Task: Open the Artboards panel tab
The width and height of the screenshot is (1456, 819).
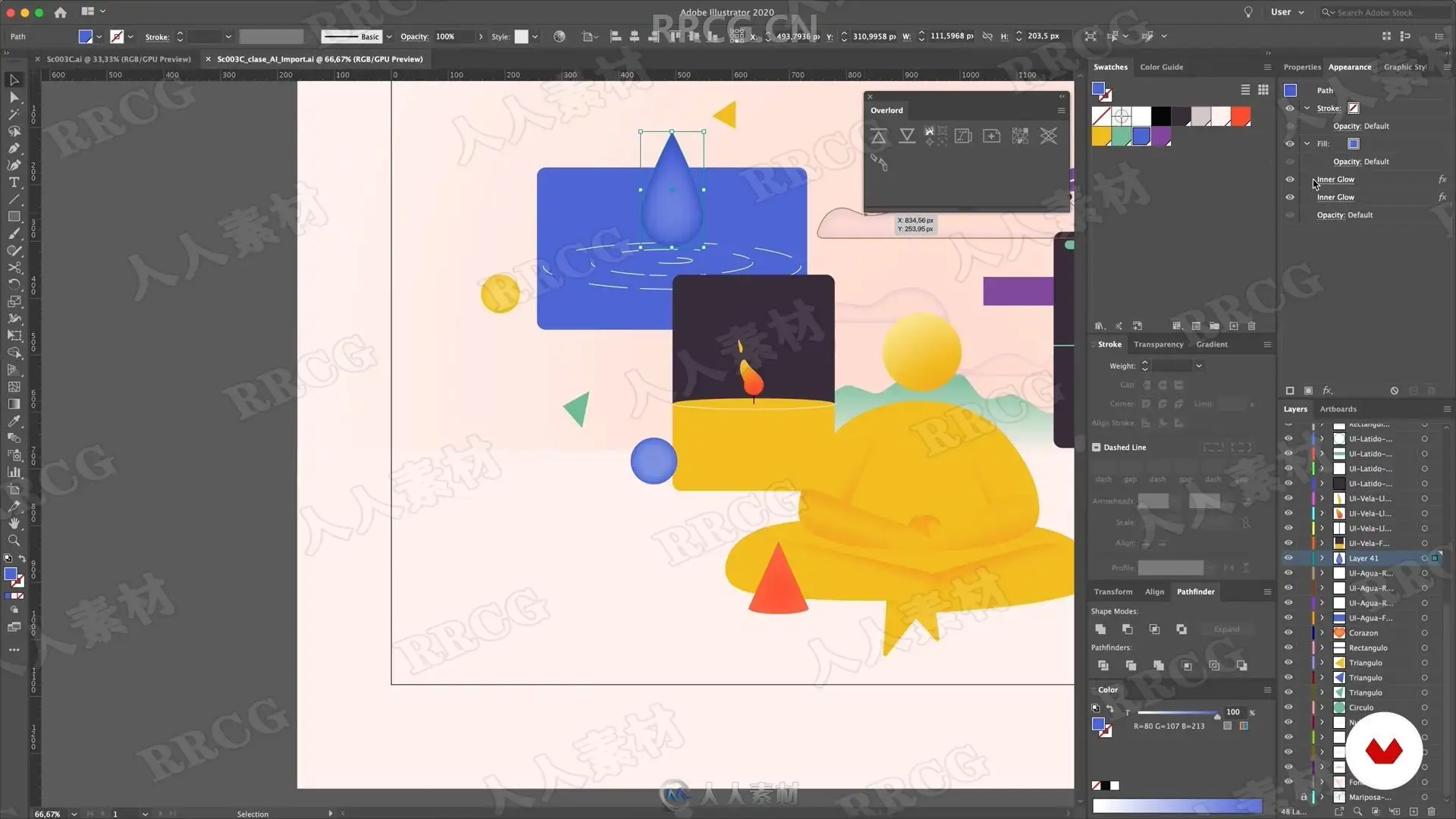Action: click(1338, 409)
